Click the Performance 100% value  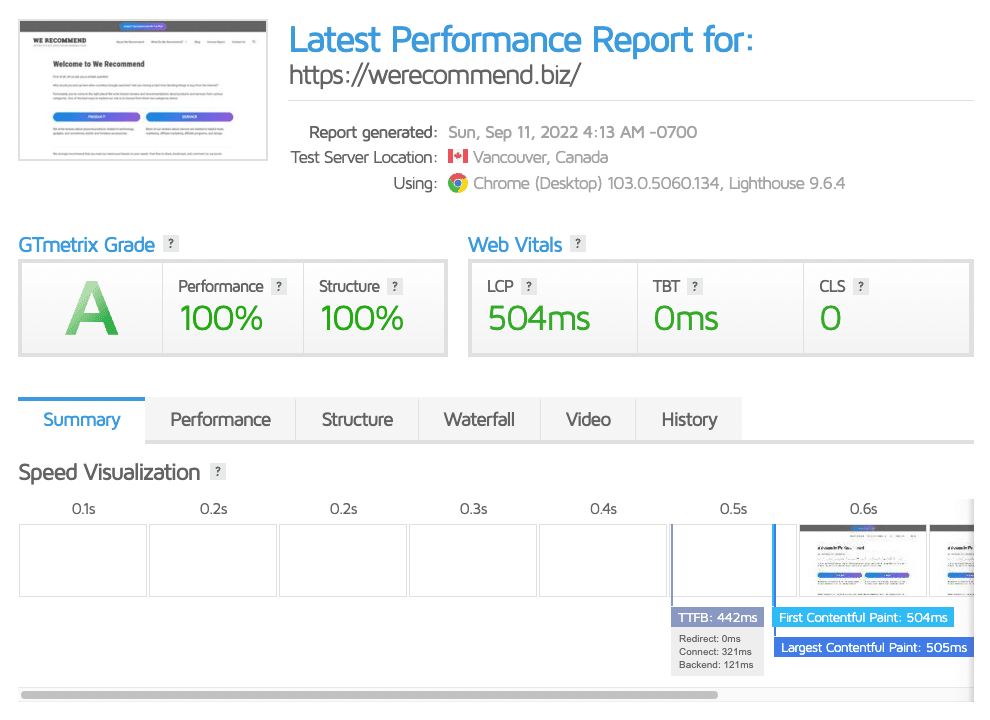(221, 318)
